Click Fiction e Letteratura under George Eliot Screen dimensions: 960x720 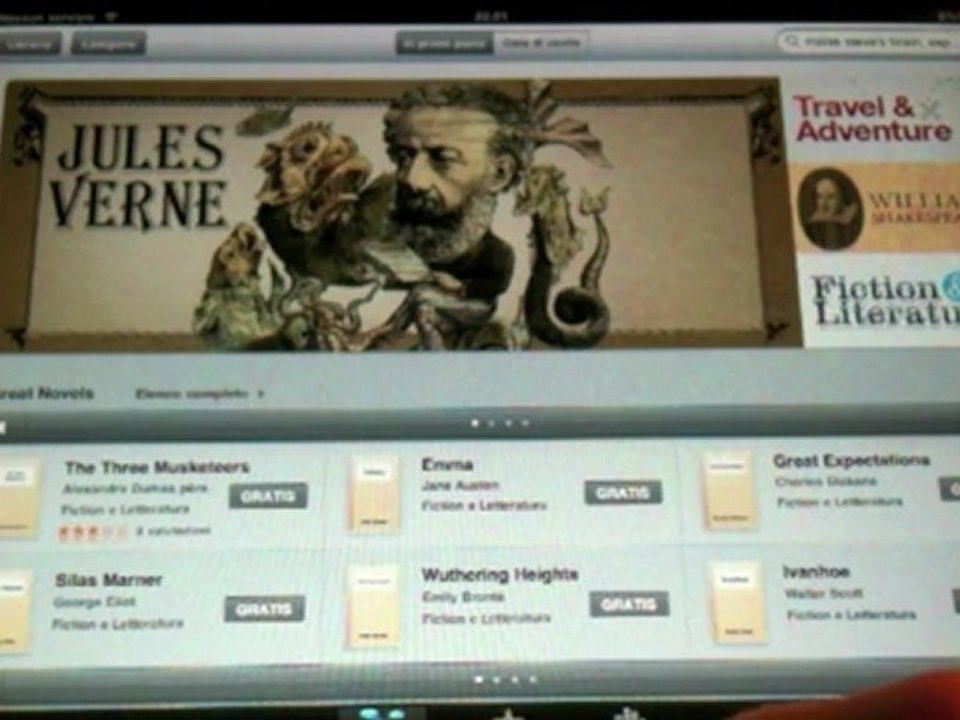coord(118,624)
